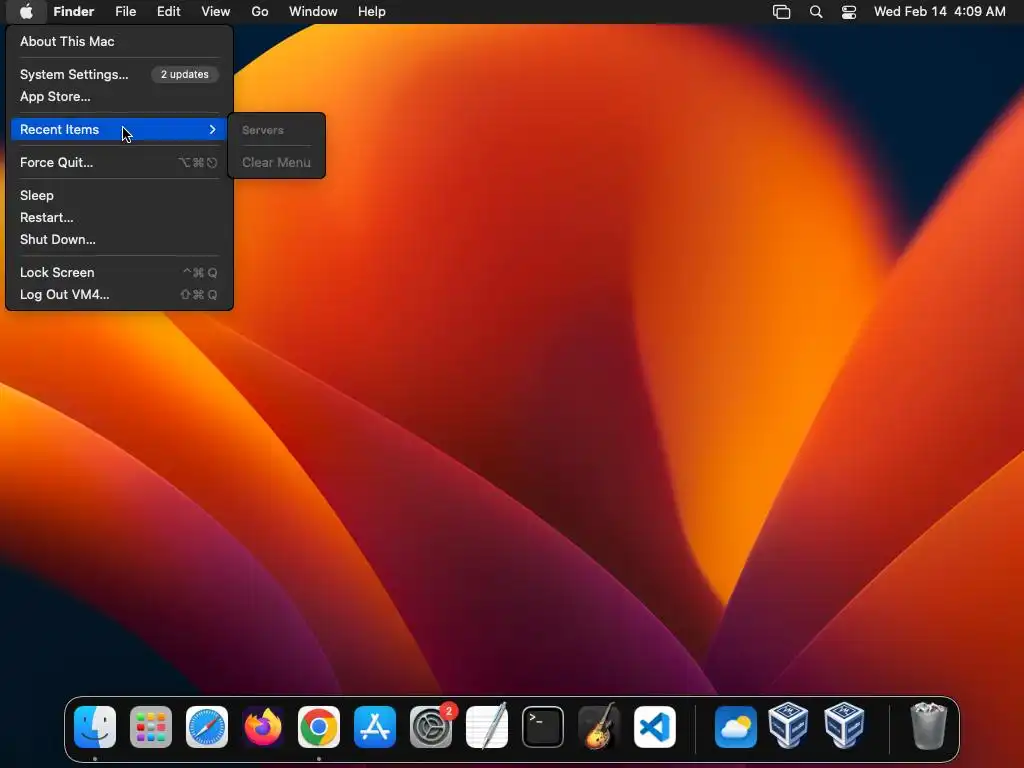1024x768 pixels.
Task: Launch Terminal from the Dock
Action: tap(543, 727)
